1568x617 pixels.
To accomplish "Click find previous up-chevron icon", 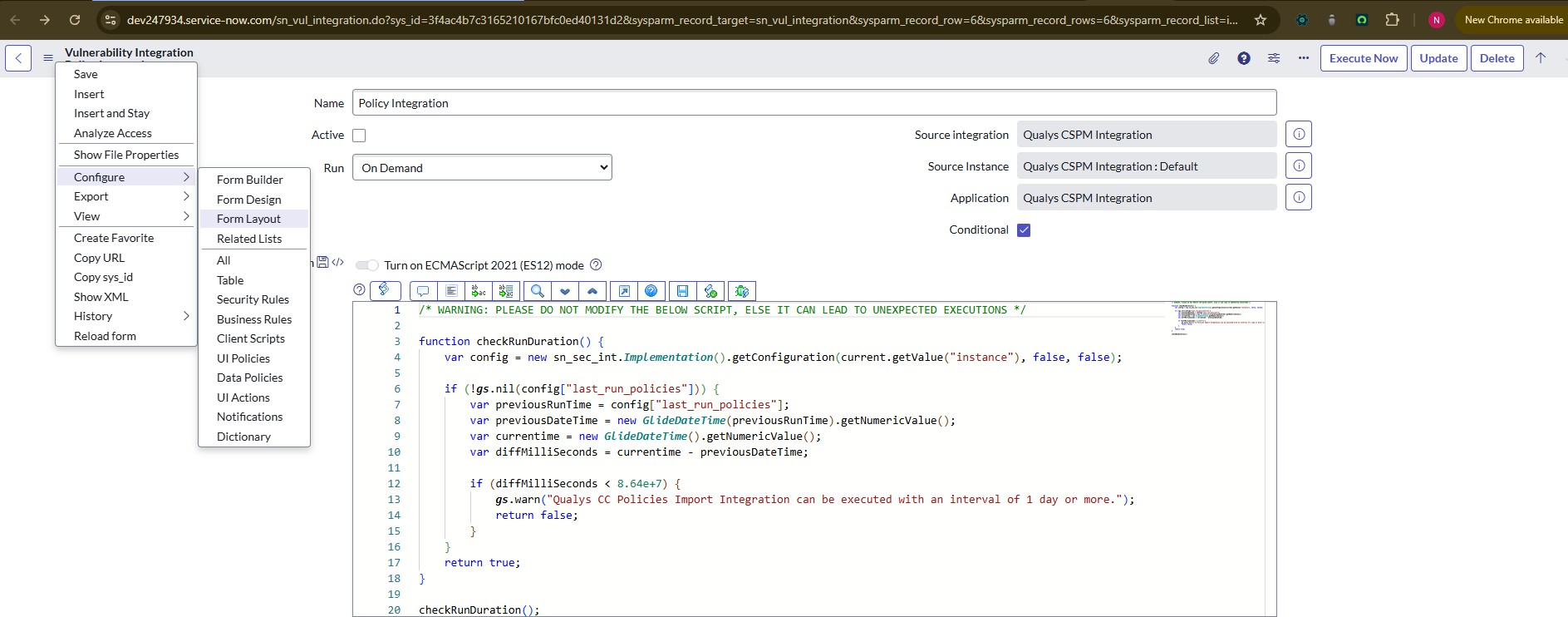I will tap(592, 291).
